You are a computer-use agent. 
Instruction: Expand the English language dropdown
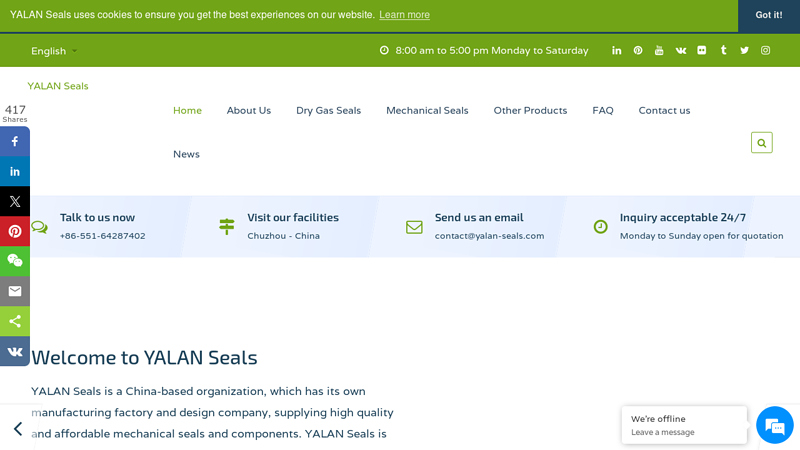tap(54, 51)
